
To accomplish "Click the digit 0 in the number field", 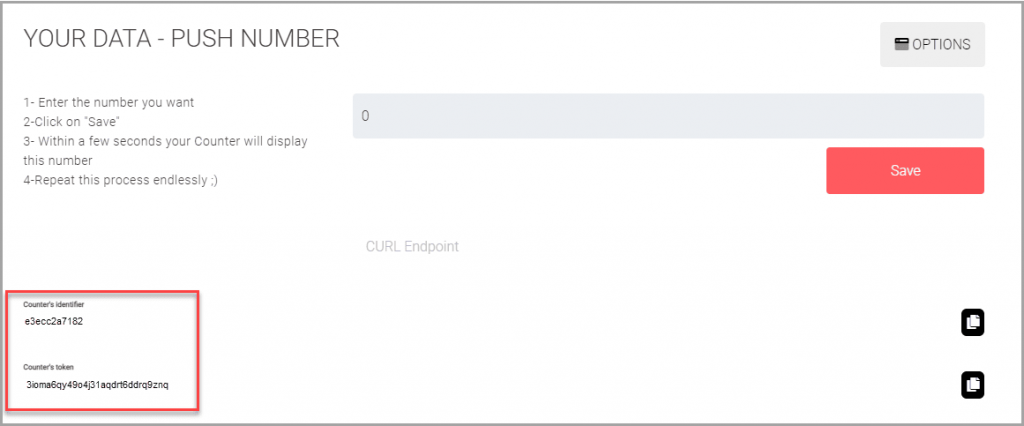I will coord(365,116).
